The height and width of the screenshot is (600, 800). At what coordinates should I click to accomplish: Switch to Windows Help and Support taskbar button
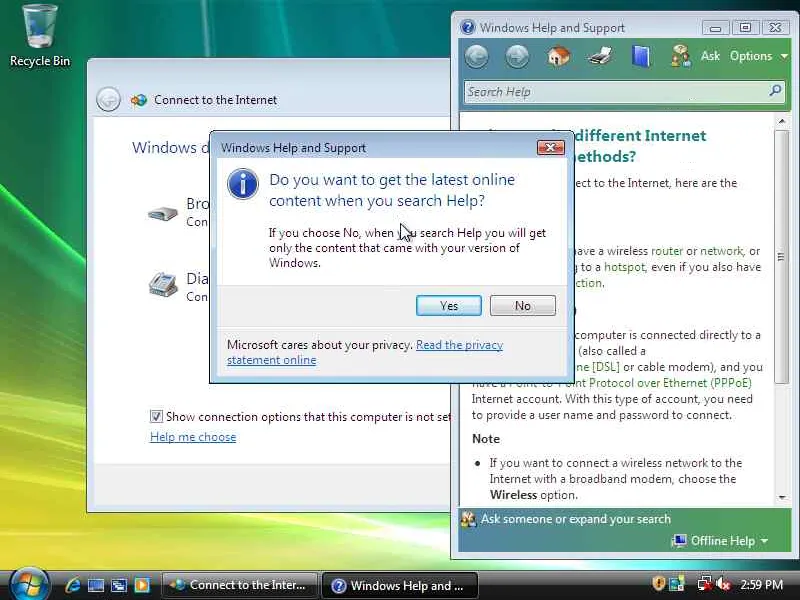coord(400,585)
